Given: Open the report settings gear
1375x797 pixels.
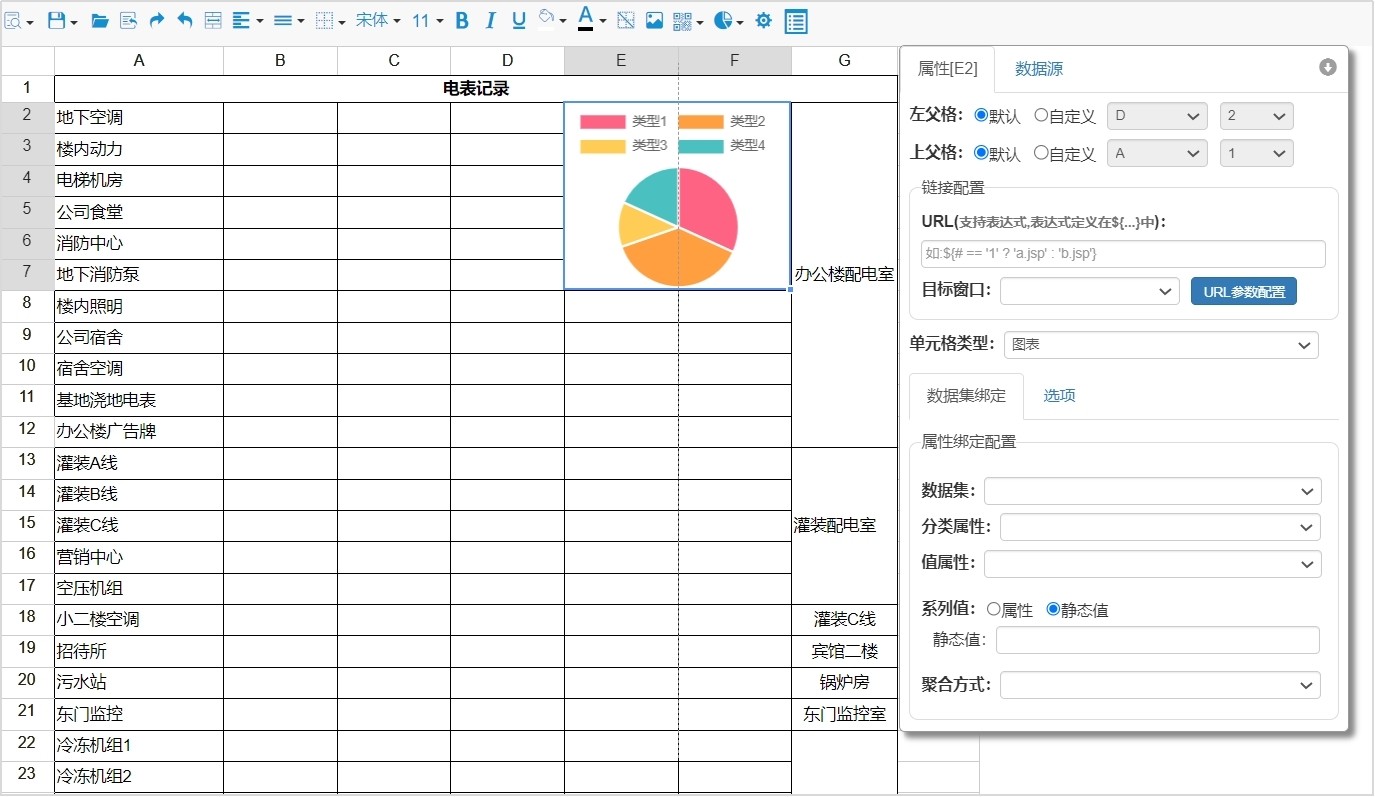Looking at the screenshot, I should [763, 20].
